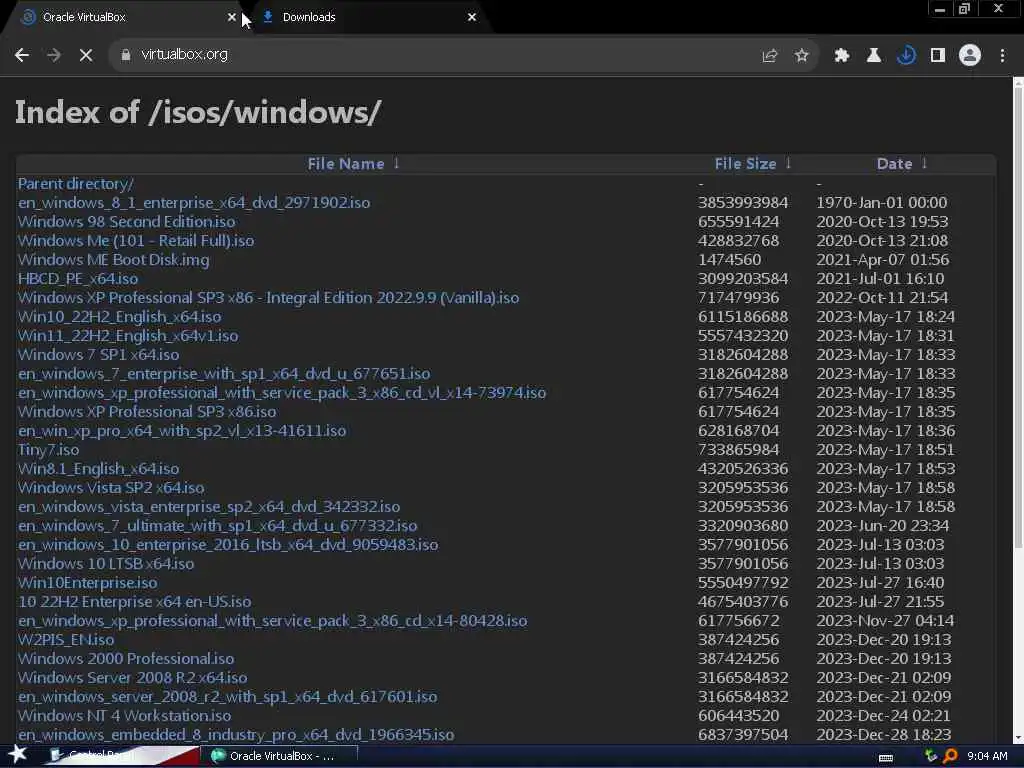Download Windows 2000 Professional.iso
1024x768 pixels.
126,658
